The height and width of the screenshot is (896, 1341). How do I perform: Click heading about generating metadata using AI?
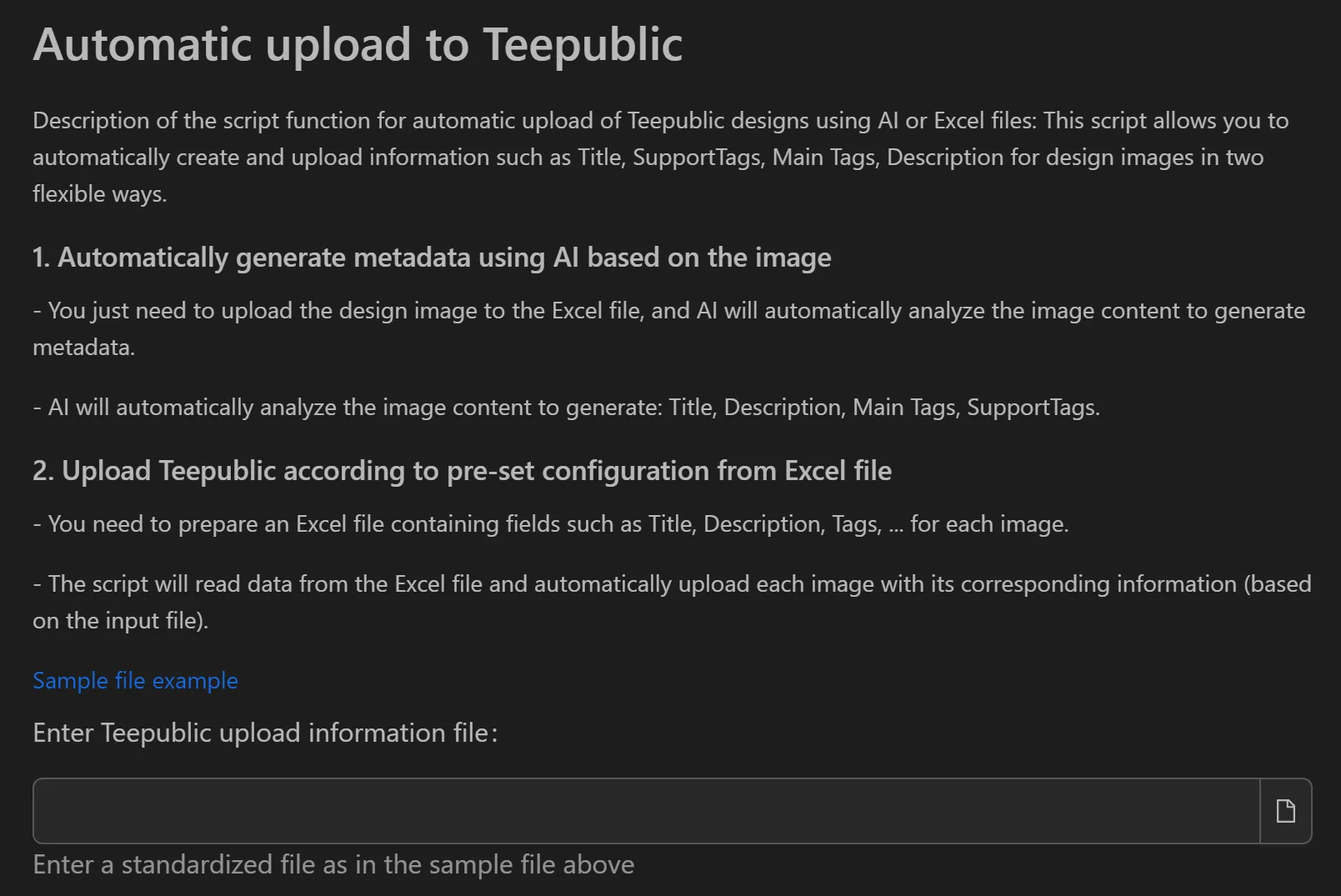tap(432, 258)
